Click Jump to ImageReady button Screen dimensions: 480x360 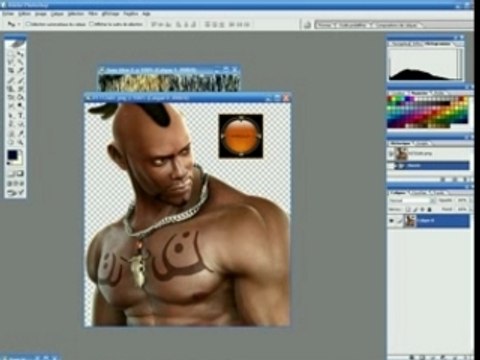(15, 193)
